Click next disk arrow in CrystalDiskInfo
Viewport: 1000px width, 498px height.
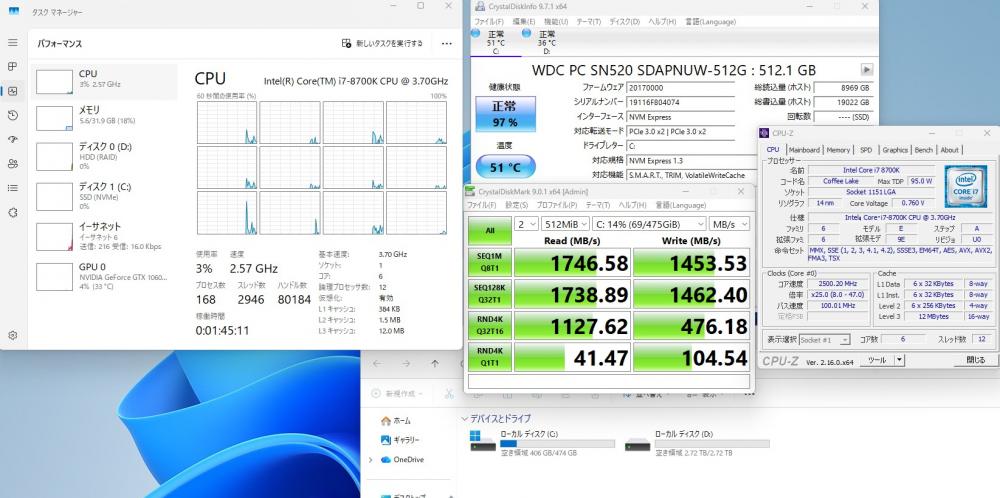coord(867,70)
